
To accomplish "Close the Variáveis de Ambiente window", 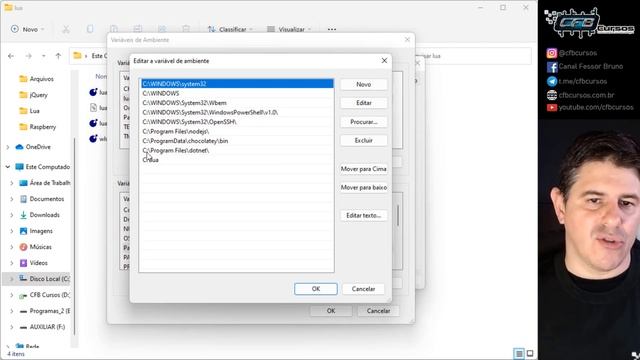I will click(407, 40).
